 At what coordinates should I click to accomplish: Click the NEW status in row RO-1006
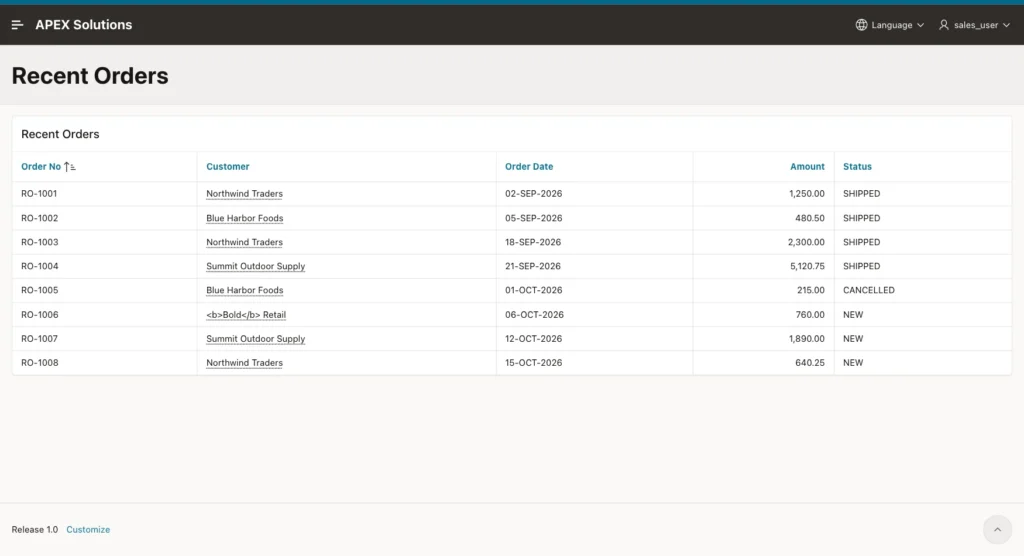pos(853,314)
